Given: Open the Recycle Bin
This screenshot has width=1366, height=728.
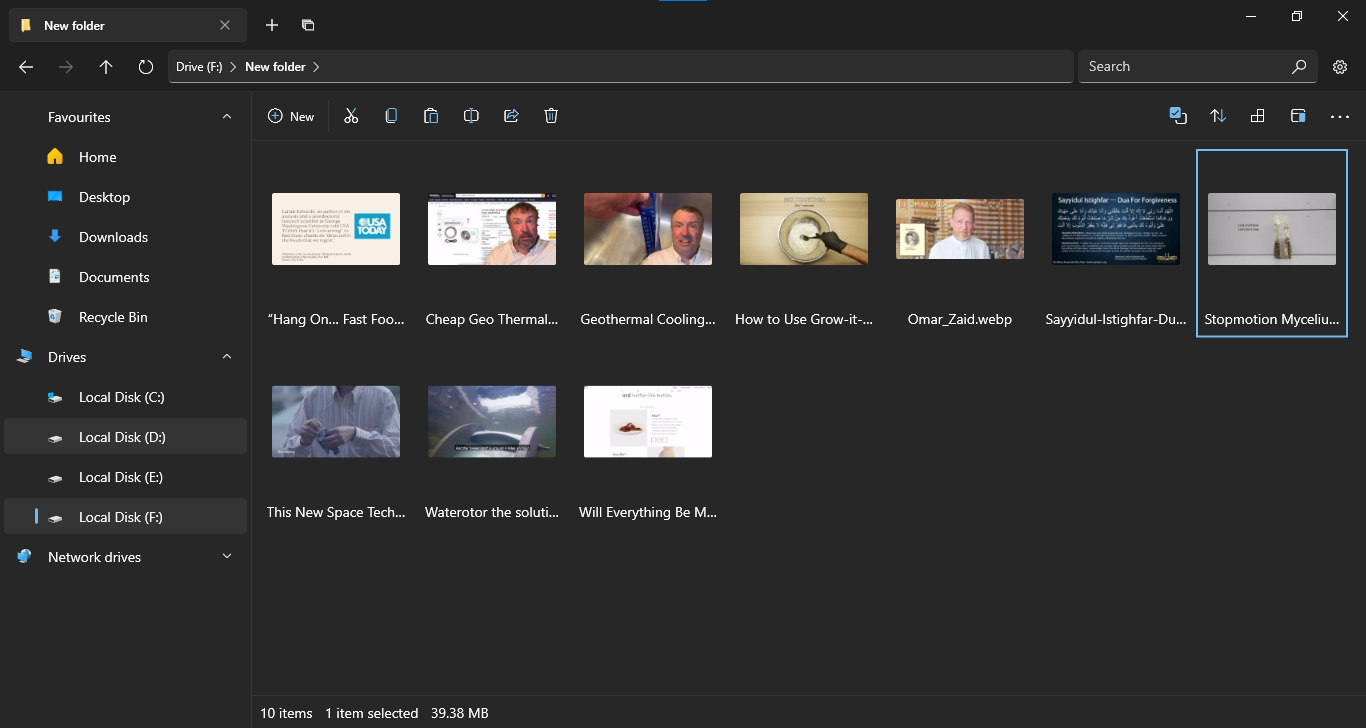Looking at the screenshot, I should pos(125,317).
